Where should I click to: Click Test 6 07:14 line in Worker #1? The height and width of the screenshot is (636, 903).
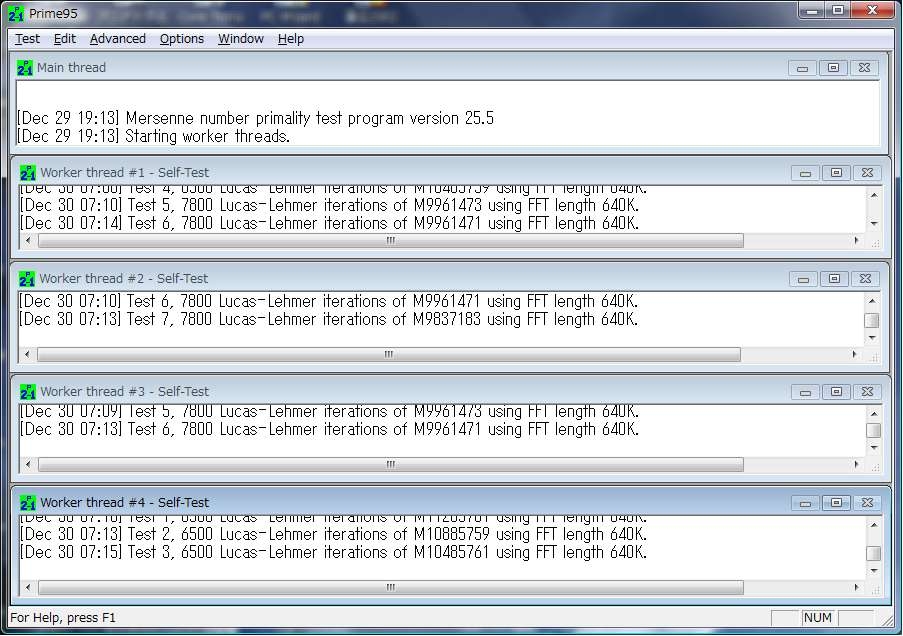329,224
